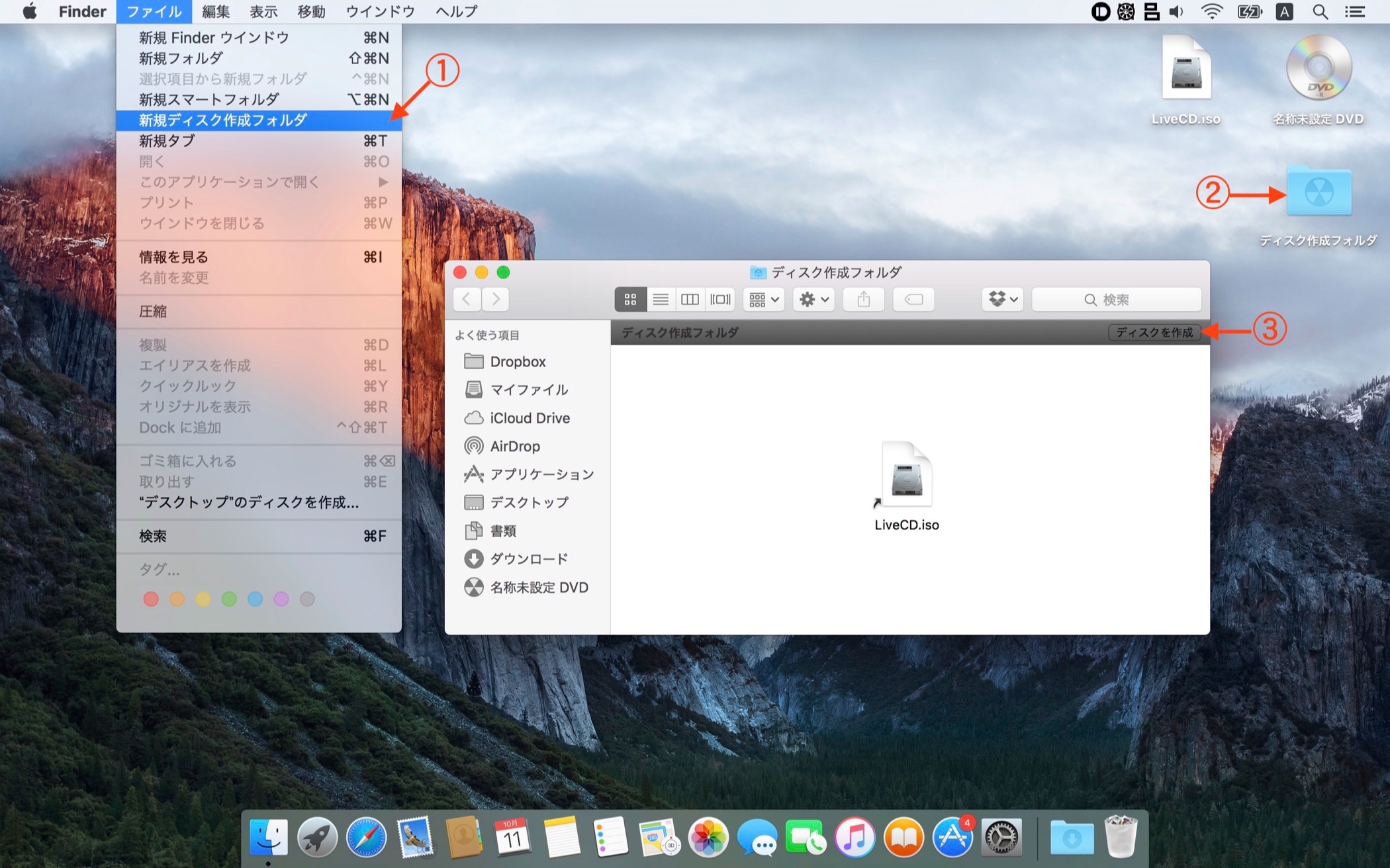Click the 圧縮 menu item
The width and height of the screenshot is (1390, 868).
(x=153, y=311)
